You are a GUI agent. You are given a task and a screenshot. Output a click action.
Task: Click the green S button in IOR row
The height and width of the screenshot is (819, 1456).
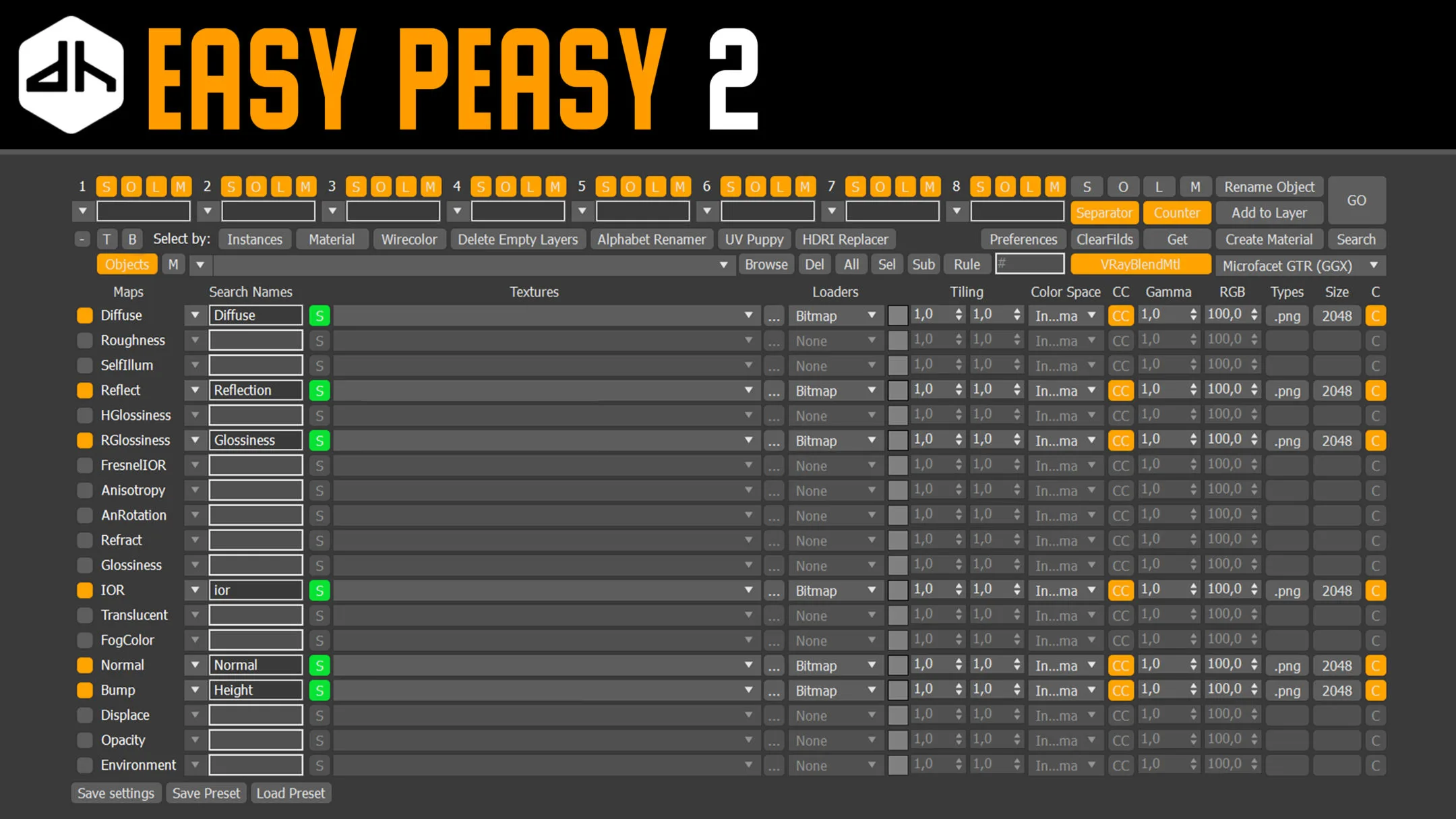pyautogui.click(x=320, y=590)
